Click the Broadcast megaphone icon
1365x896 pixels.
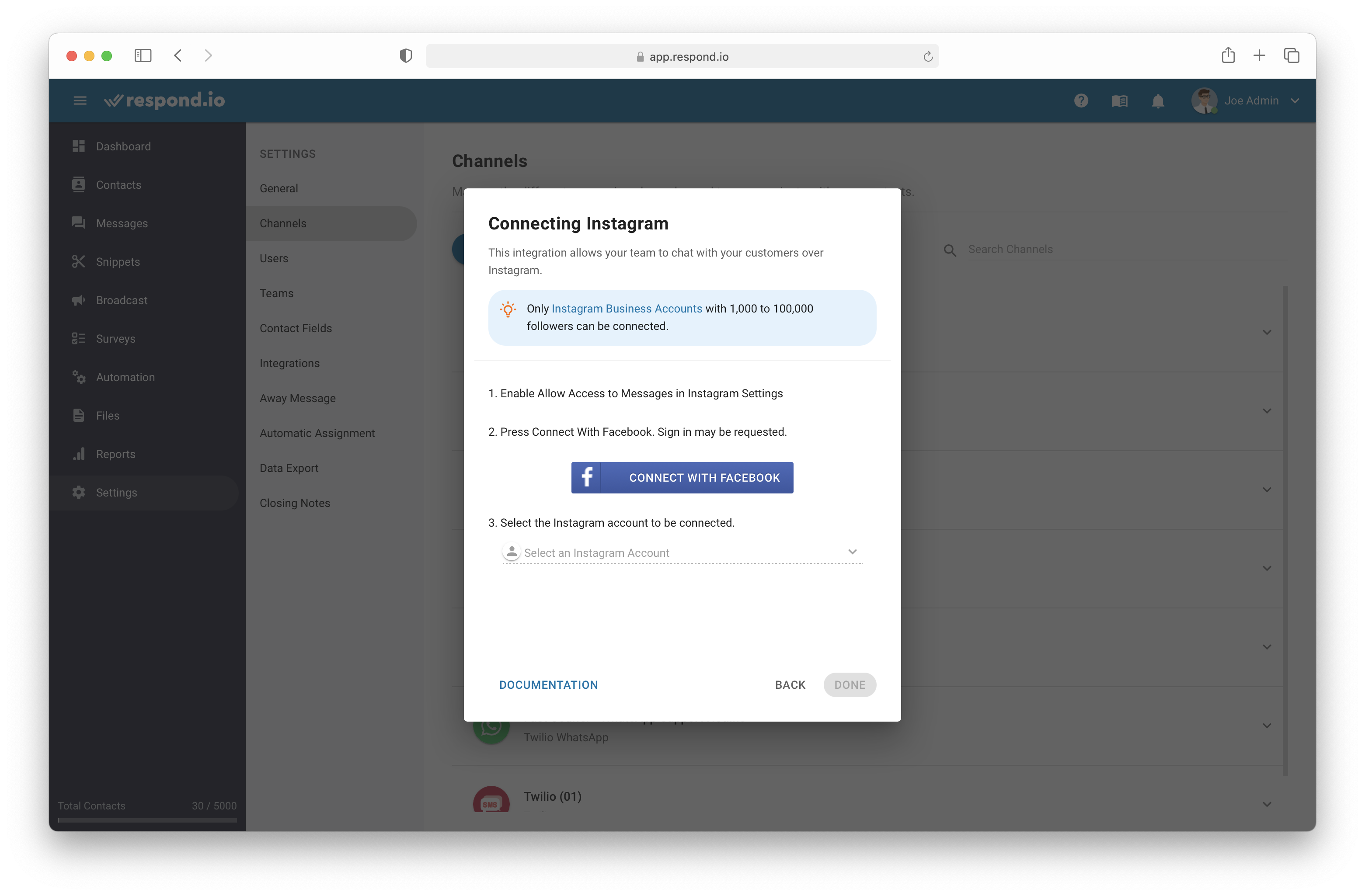point(79,300)
